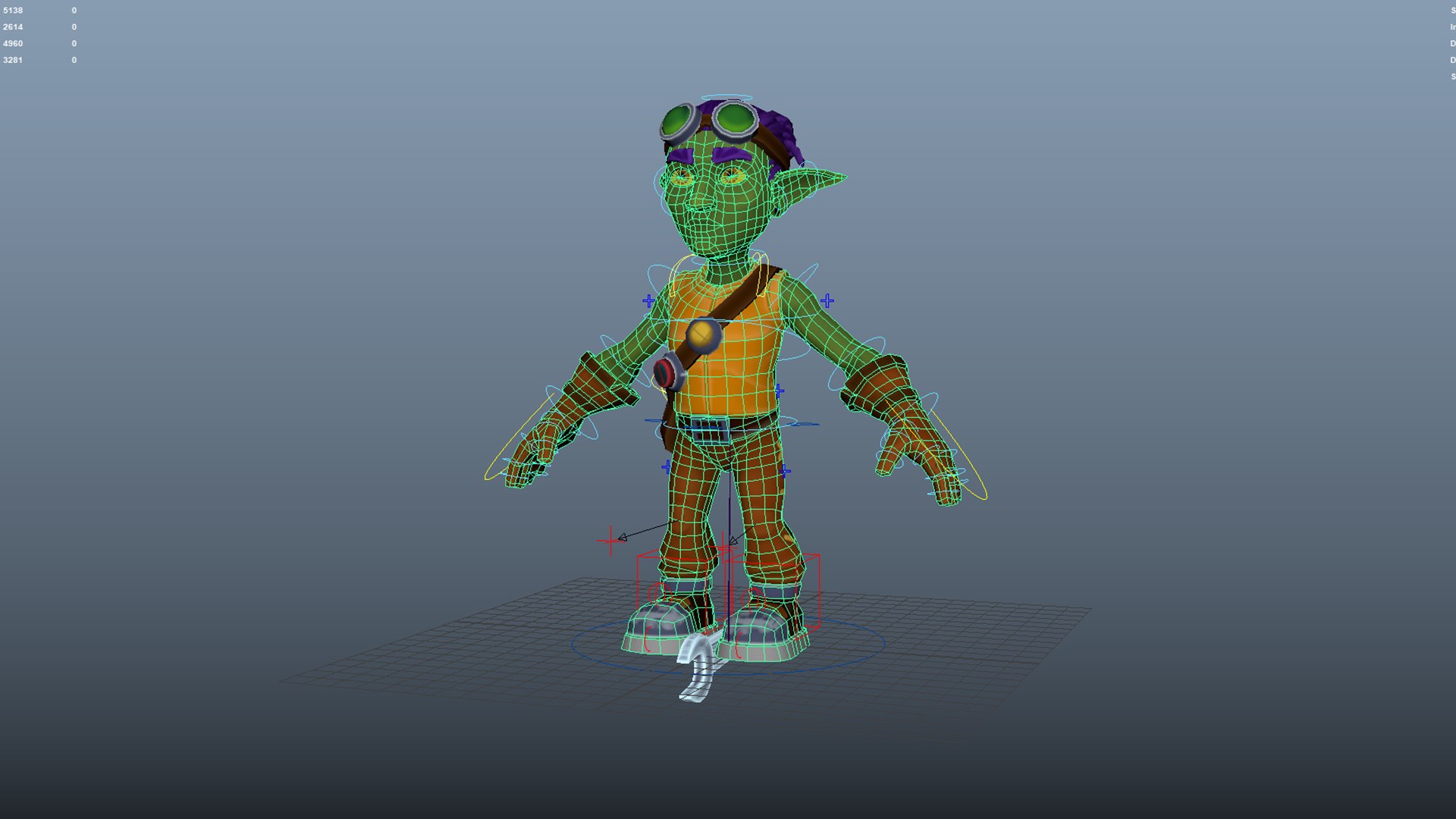
Task: Select the cyan ring control above the head
Action: pos(726,99)
